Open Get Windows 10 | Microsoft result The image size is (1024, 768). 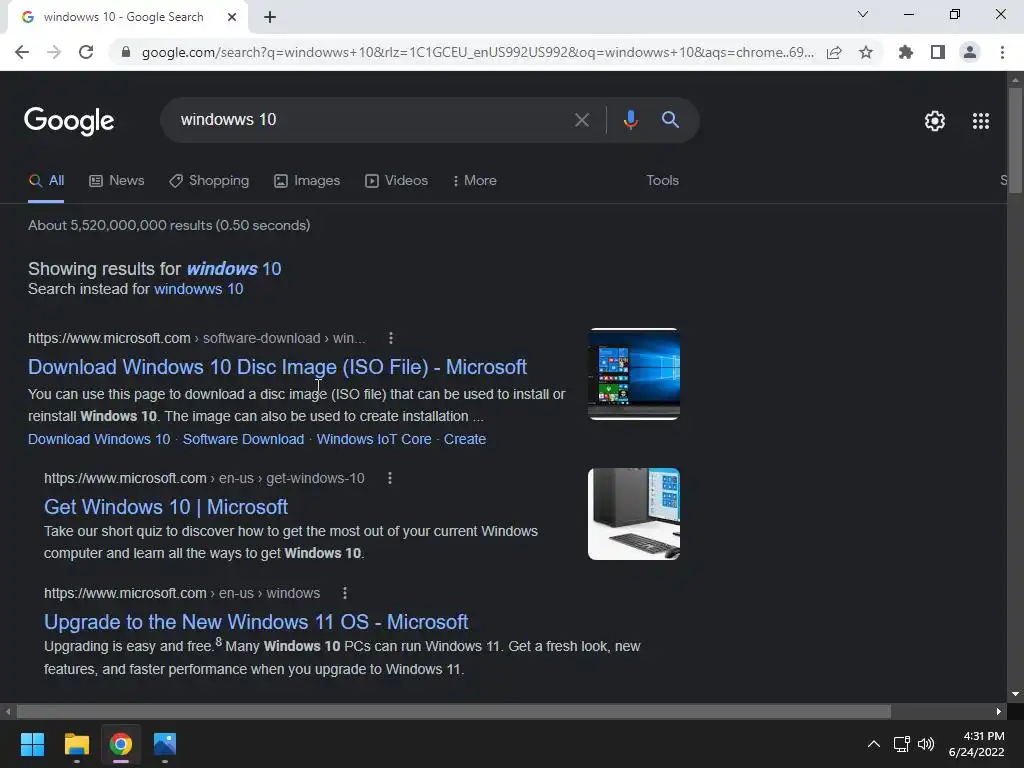pos(166,507)
